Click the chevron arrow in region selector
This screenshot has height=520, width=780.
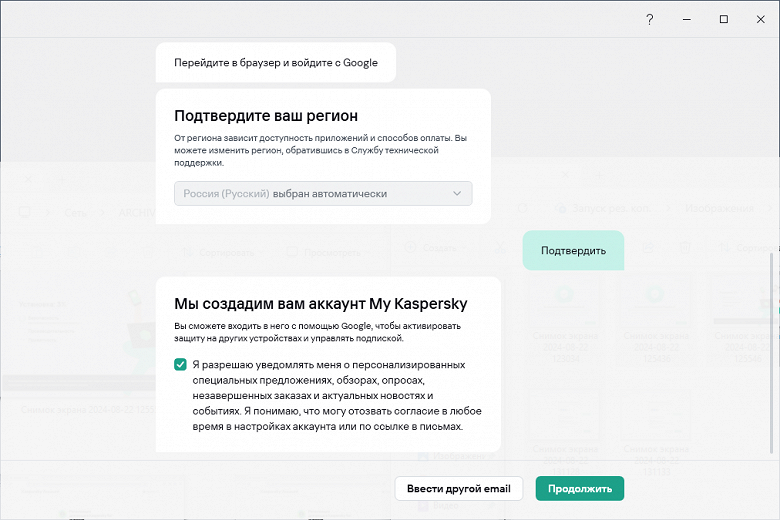click(x=457, y=194)
